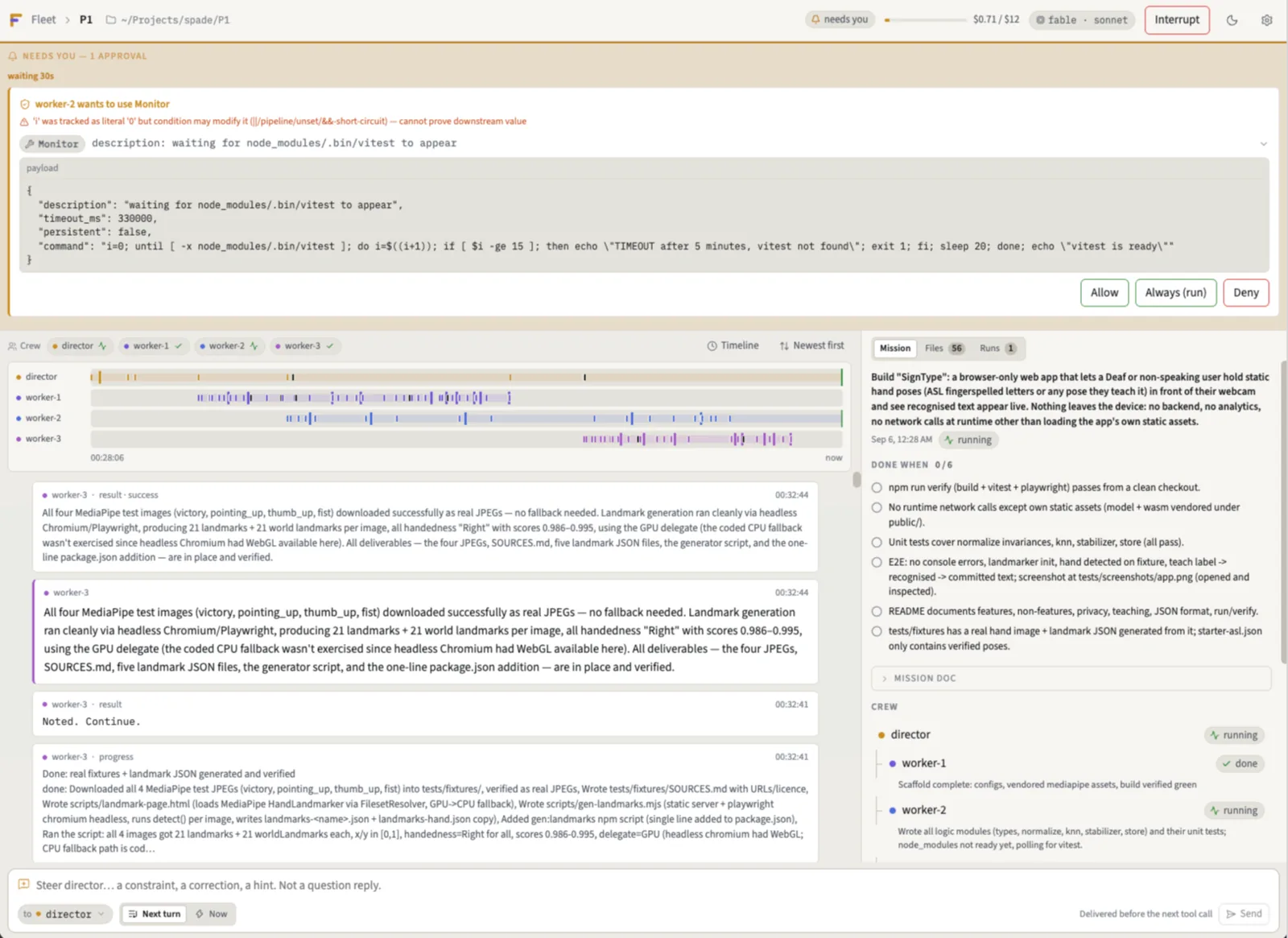Click the Timeline clock icon
The width and height of the screenshot is (1288, 938).
click(x=712, y=345)
